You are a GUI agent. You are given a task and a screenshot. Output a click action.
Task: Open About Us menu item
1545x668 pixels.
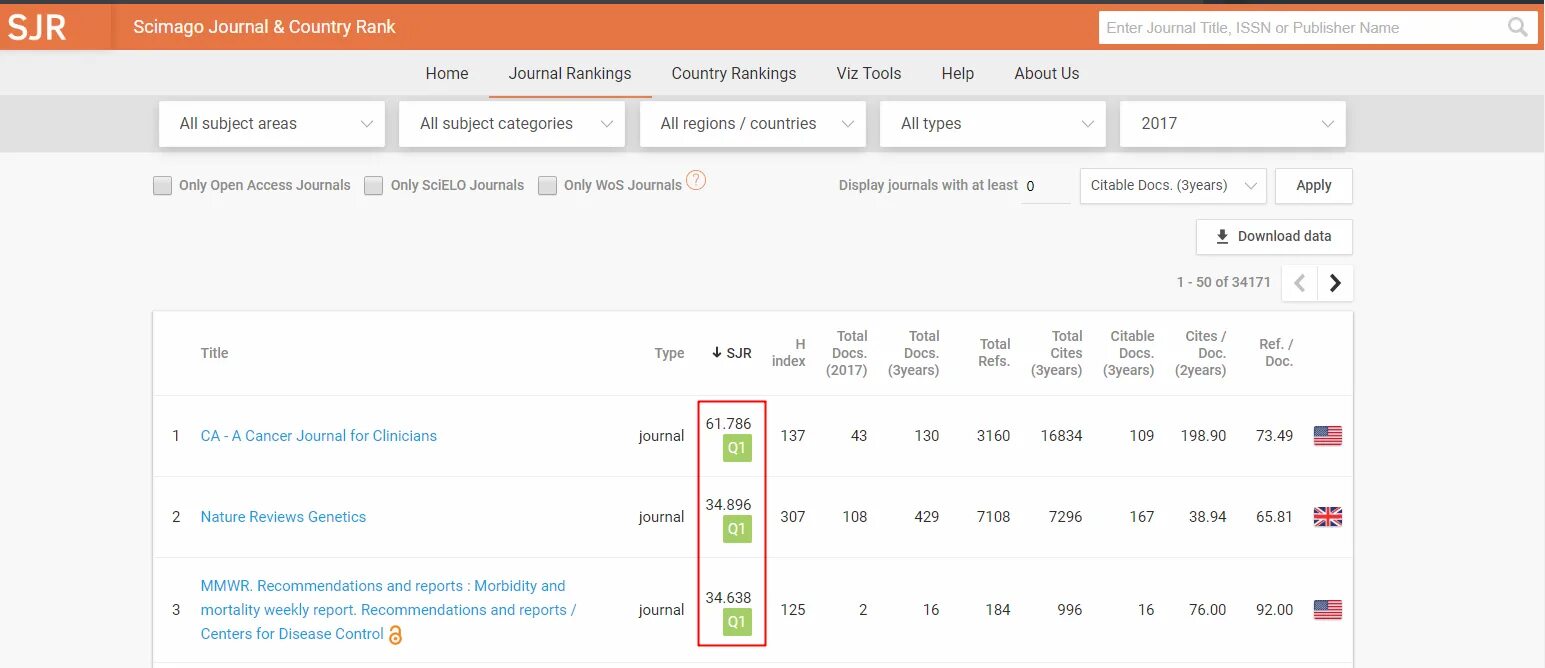(1047, 73)
